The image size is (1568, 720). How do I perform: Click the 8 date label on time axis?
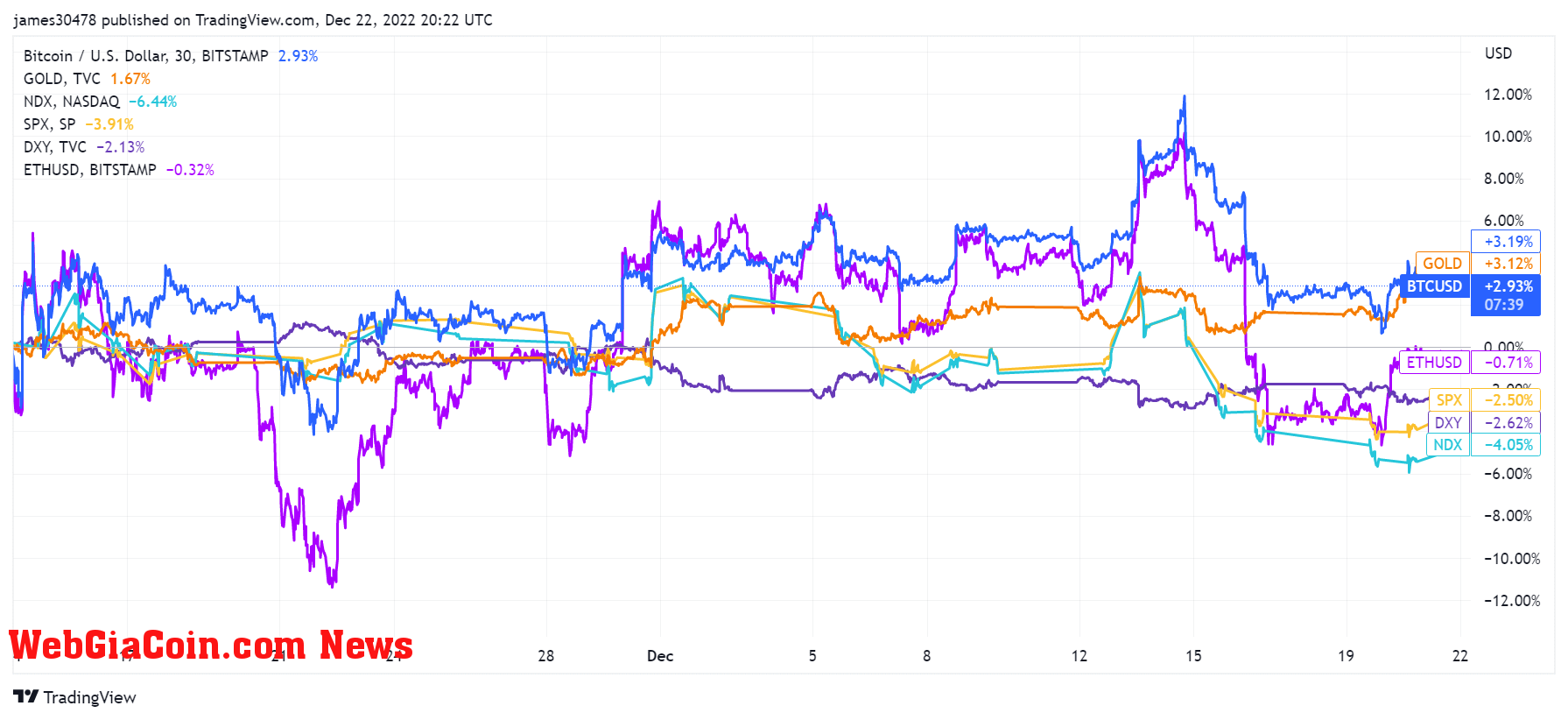pos(927,656)
